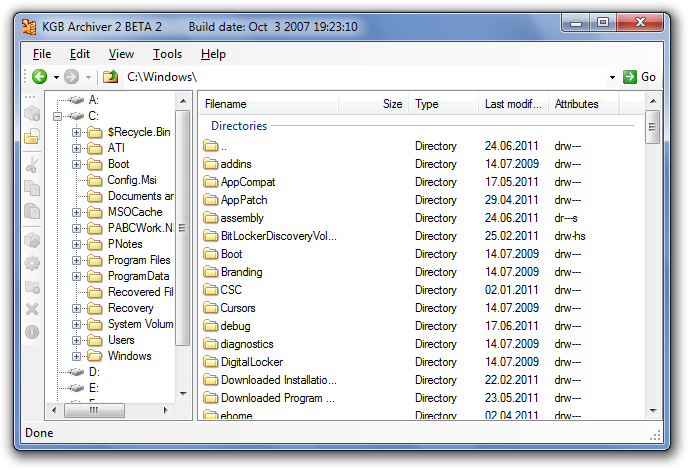The width and height of the screenshot is (689, 470).
Task: Sort by Filename column header
Action: [x=269, y=104]
